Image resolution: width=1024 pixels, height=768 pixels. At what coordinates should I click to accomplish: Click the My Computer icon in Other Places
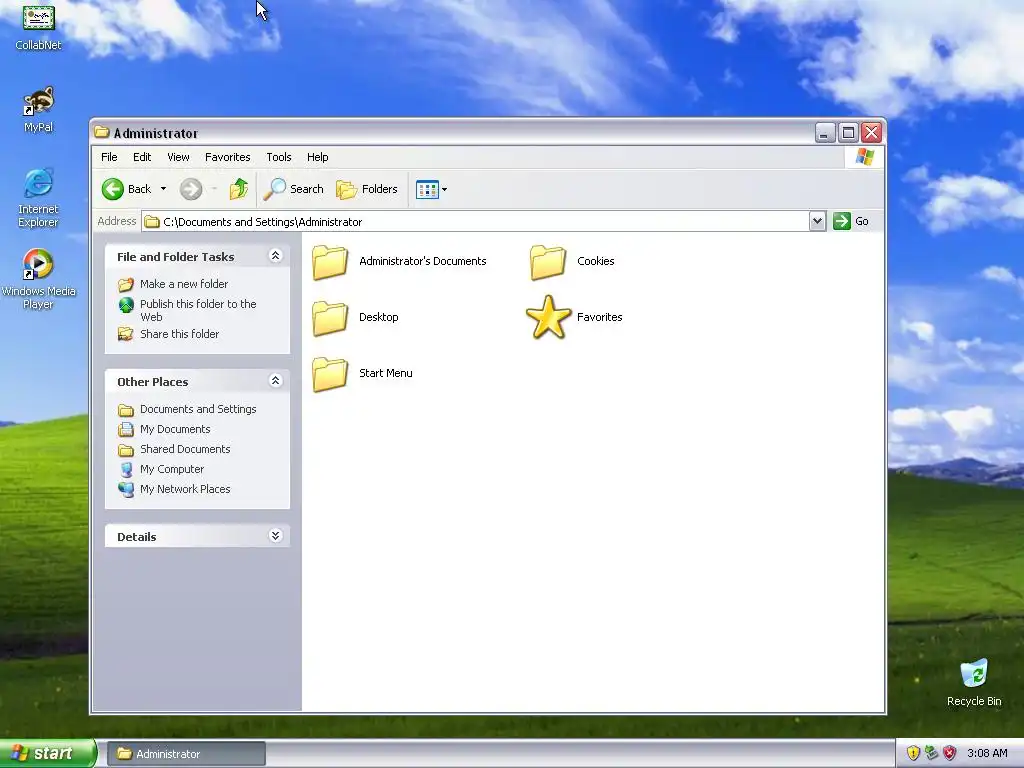tap(127, 470)
